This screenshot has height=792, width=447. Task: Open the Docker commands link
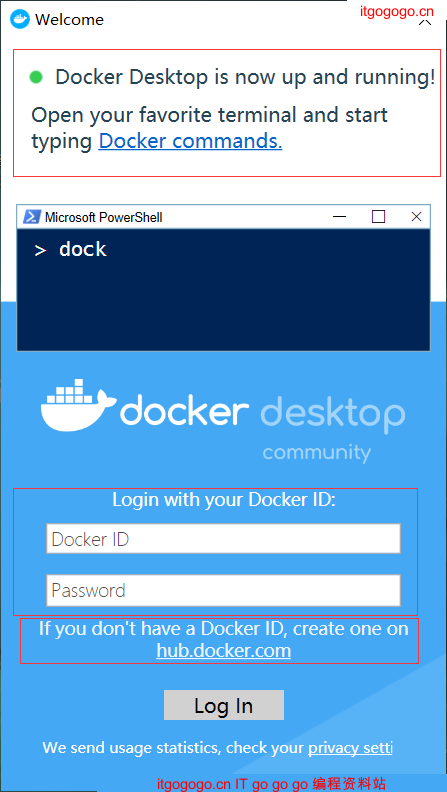tap(190, 141)
